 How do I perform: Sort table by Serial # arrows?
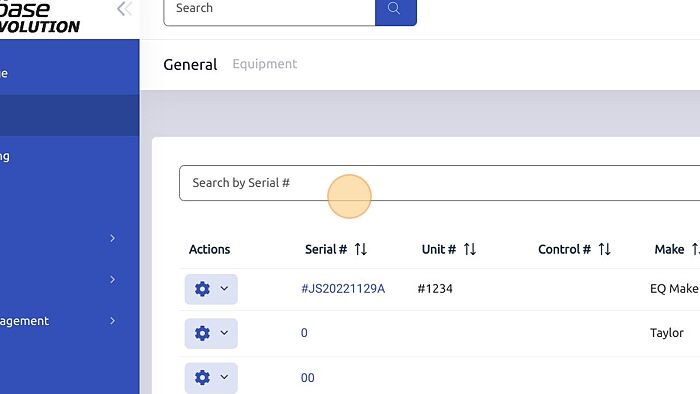(361, 249)
